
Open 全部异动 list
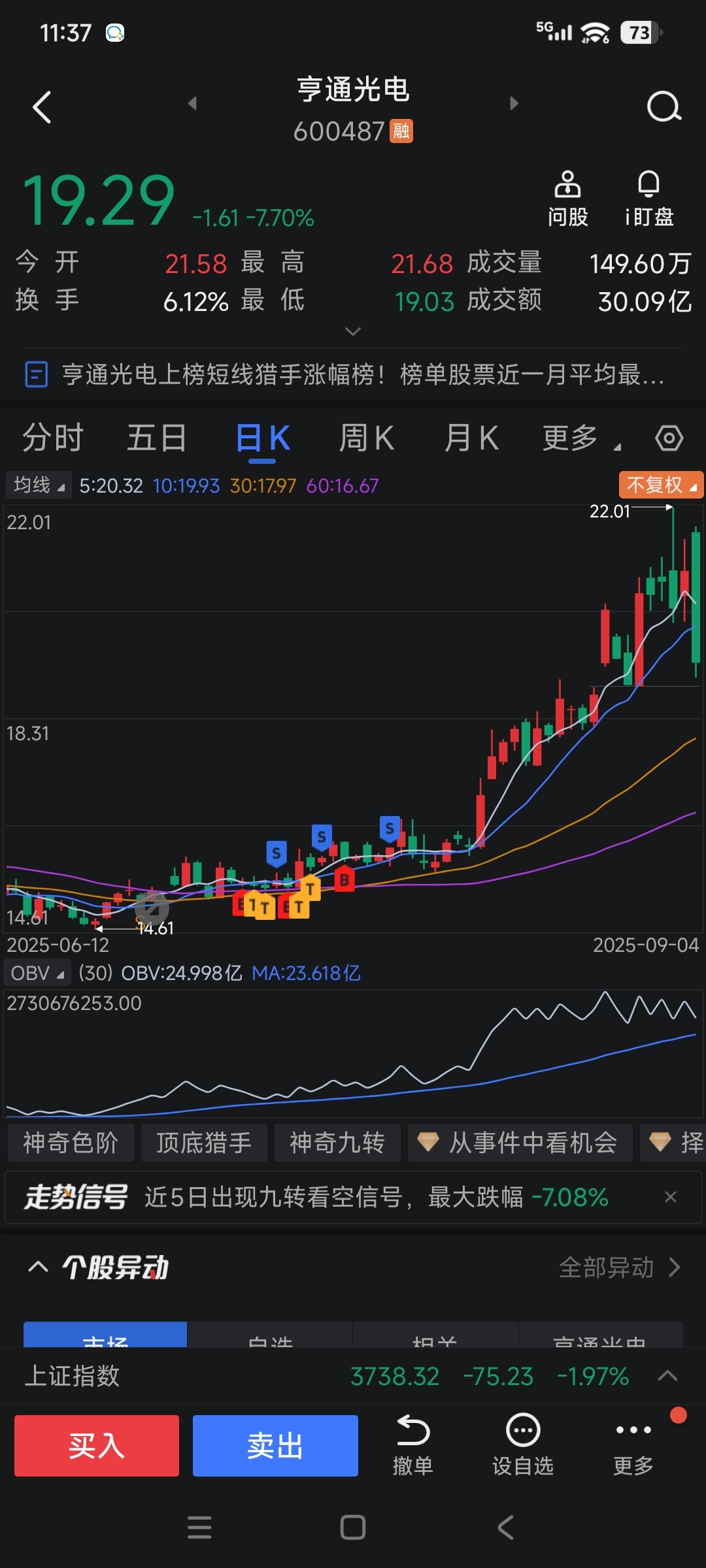pyautogui.click(x=620, y=1267)
